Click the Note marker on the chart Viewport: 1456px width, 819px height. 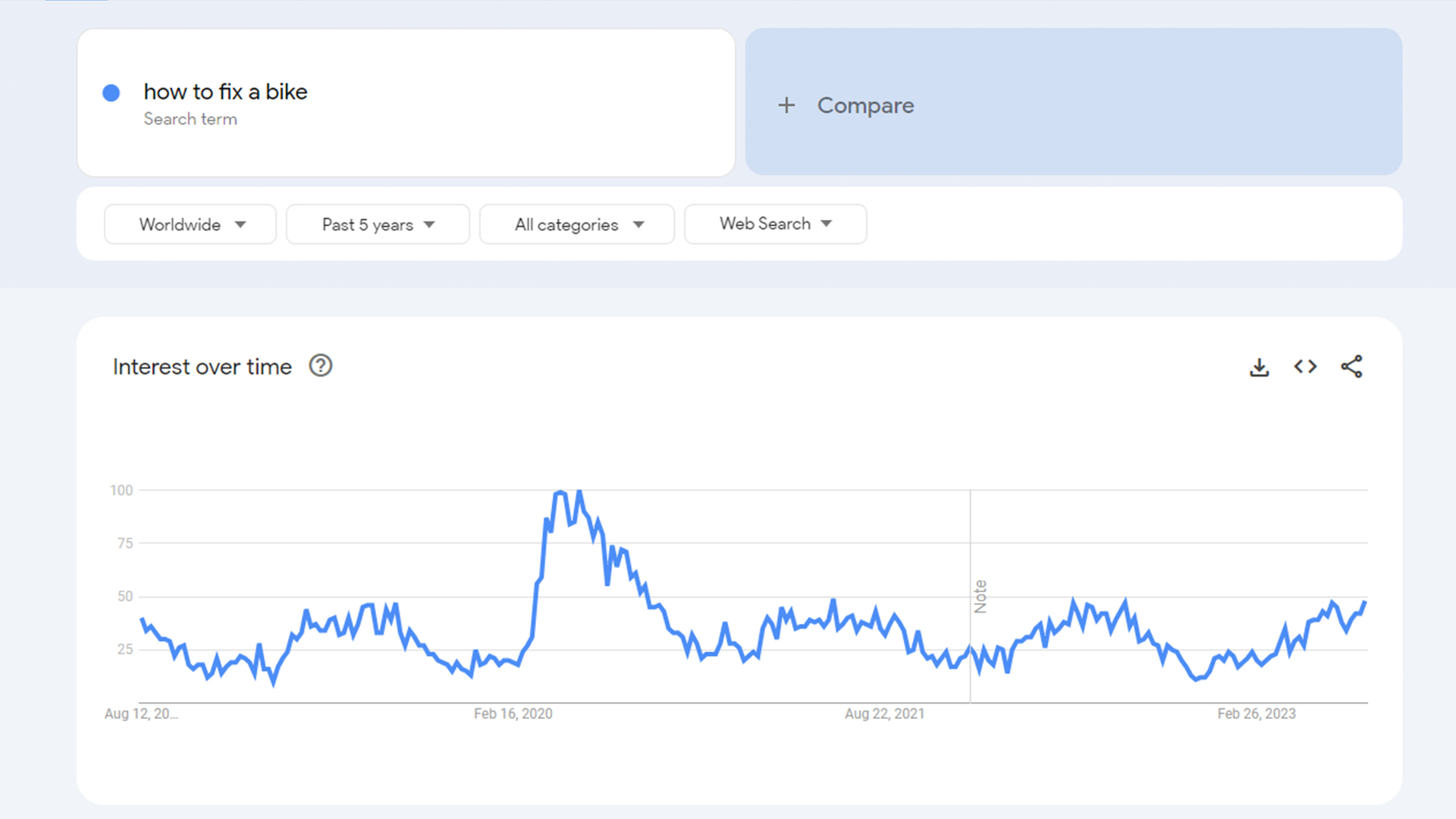980,597
